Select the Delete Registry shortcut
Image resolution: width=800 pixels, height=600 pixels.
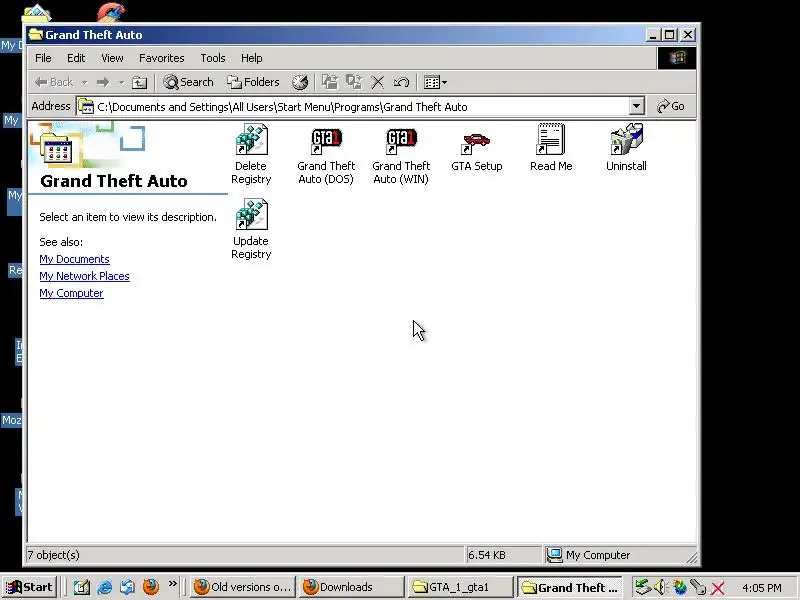pos(251,154)
